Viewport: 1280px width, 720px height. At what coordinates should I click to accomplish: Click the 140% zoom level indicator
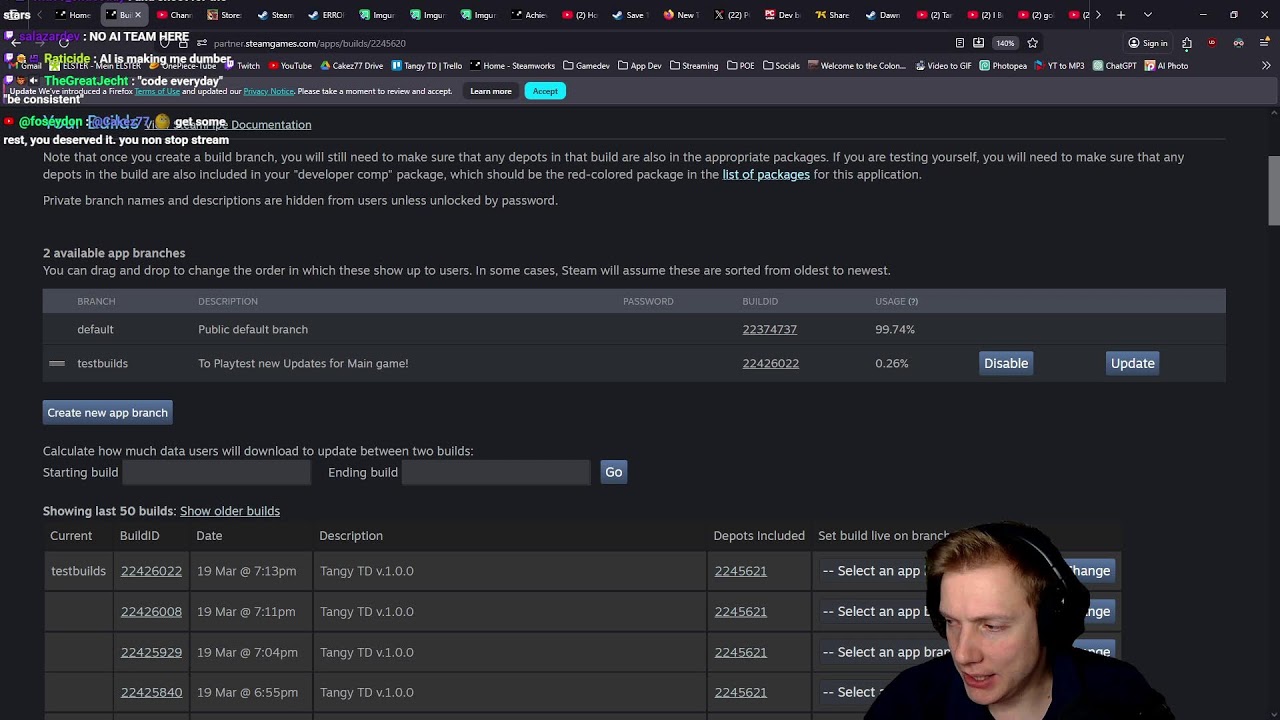(1005, 43)
